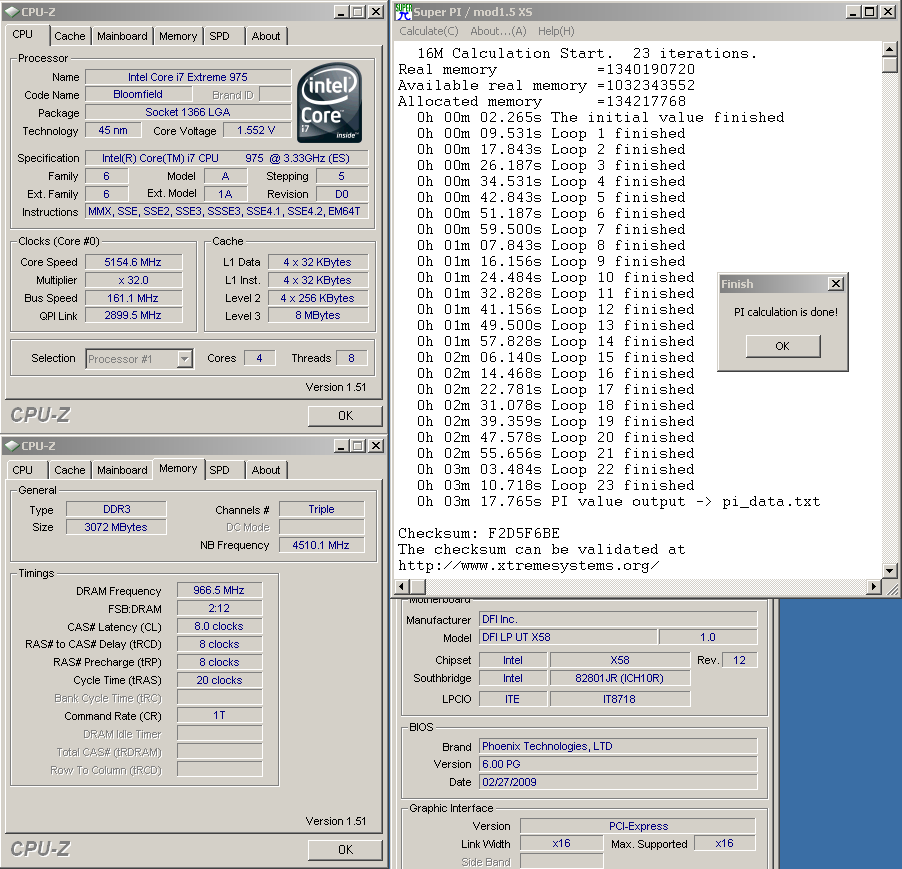This screenshot has width=902, height=869.
Task: Open Mainboard tab in top CPU-Z window
Action: tap(122, 36)
